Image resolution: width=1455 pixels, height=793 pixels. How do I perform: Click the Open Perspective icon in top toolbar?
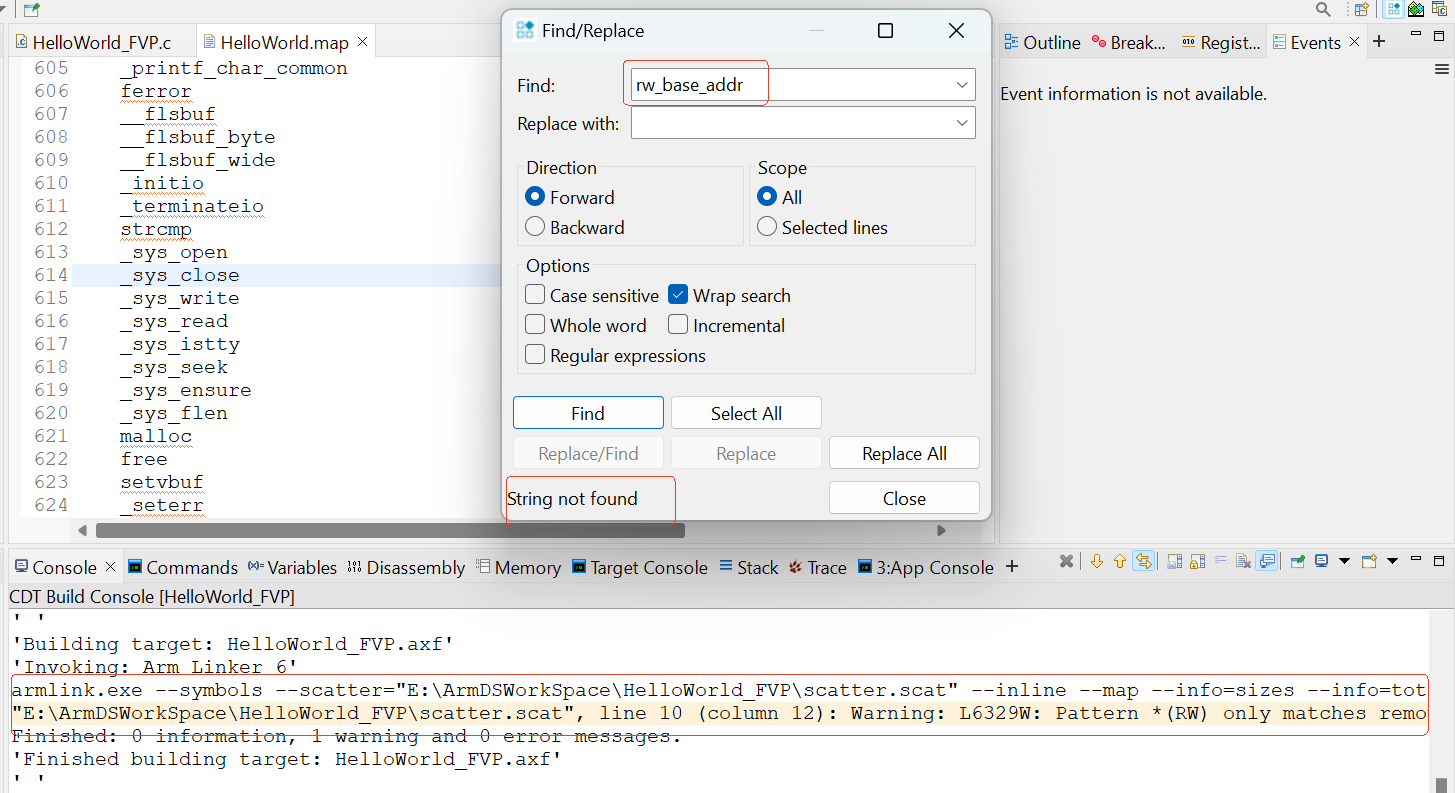pos(1361,10)
